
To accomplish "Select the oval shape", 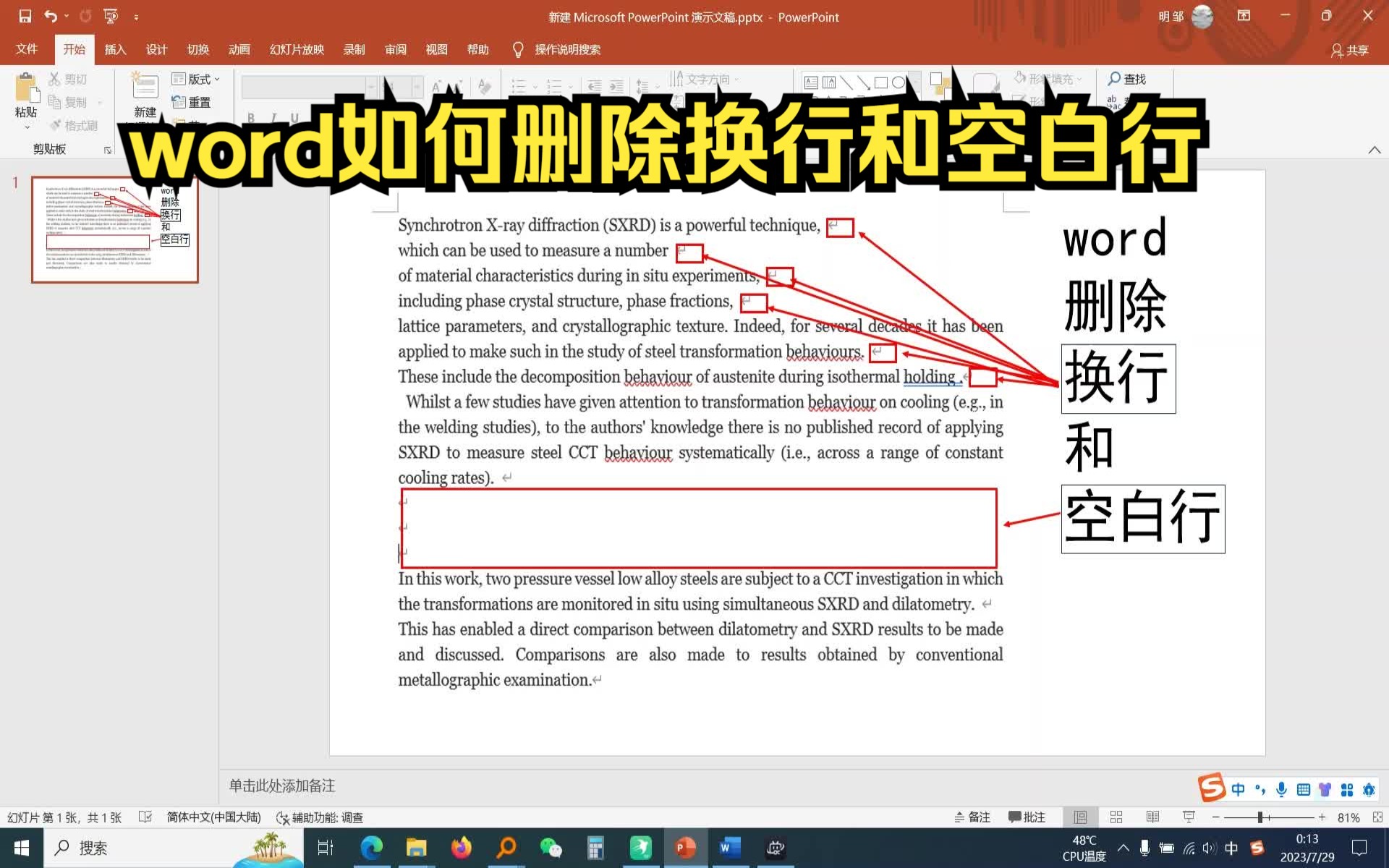I will point(899,82).
